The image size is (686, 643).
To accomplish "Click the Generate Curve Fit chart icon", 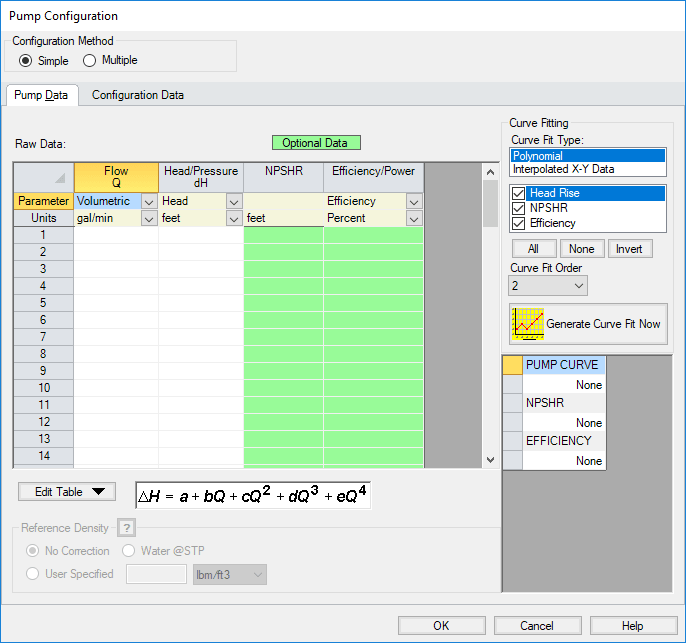I will pos(528,324).
